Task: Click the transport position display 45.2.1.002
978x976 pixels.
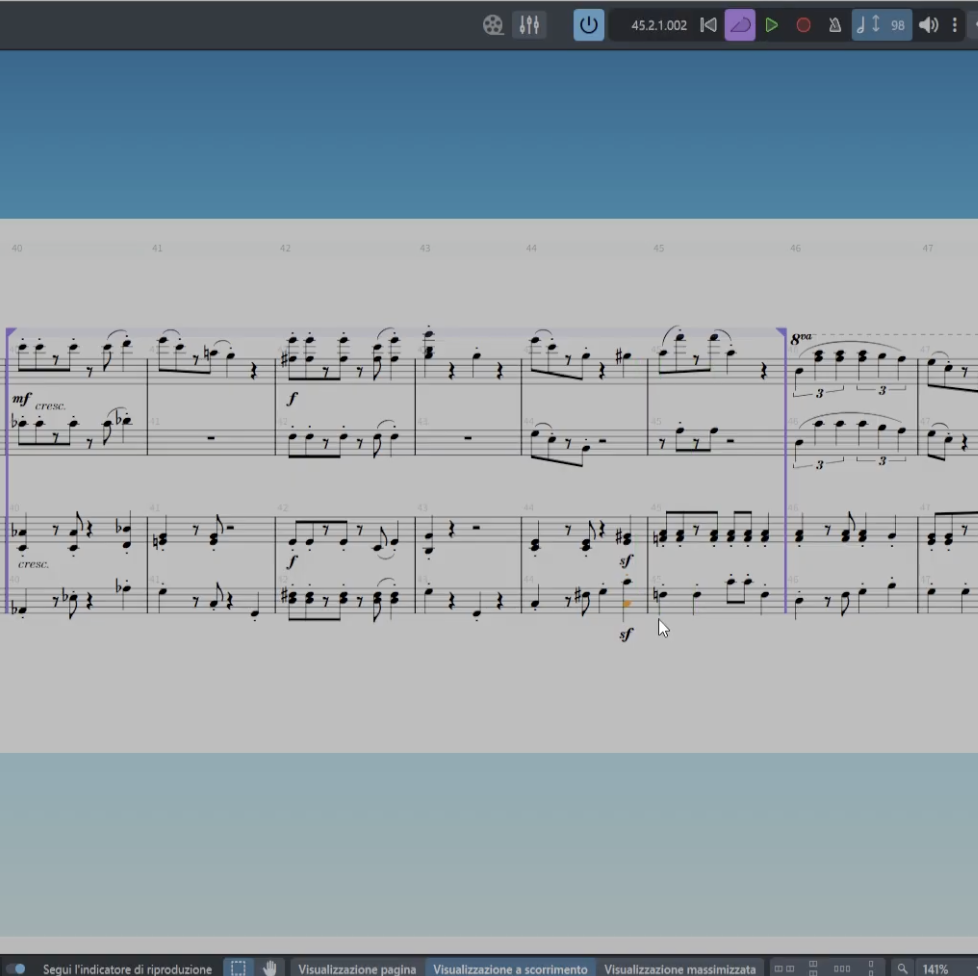Action: [x=658, y=25]
